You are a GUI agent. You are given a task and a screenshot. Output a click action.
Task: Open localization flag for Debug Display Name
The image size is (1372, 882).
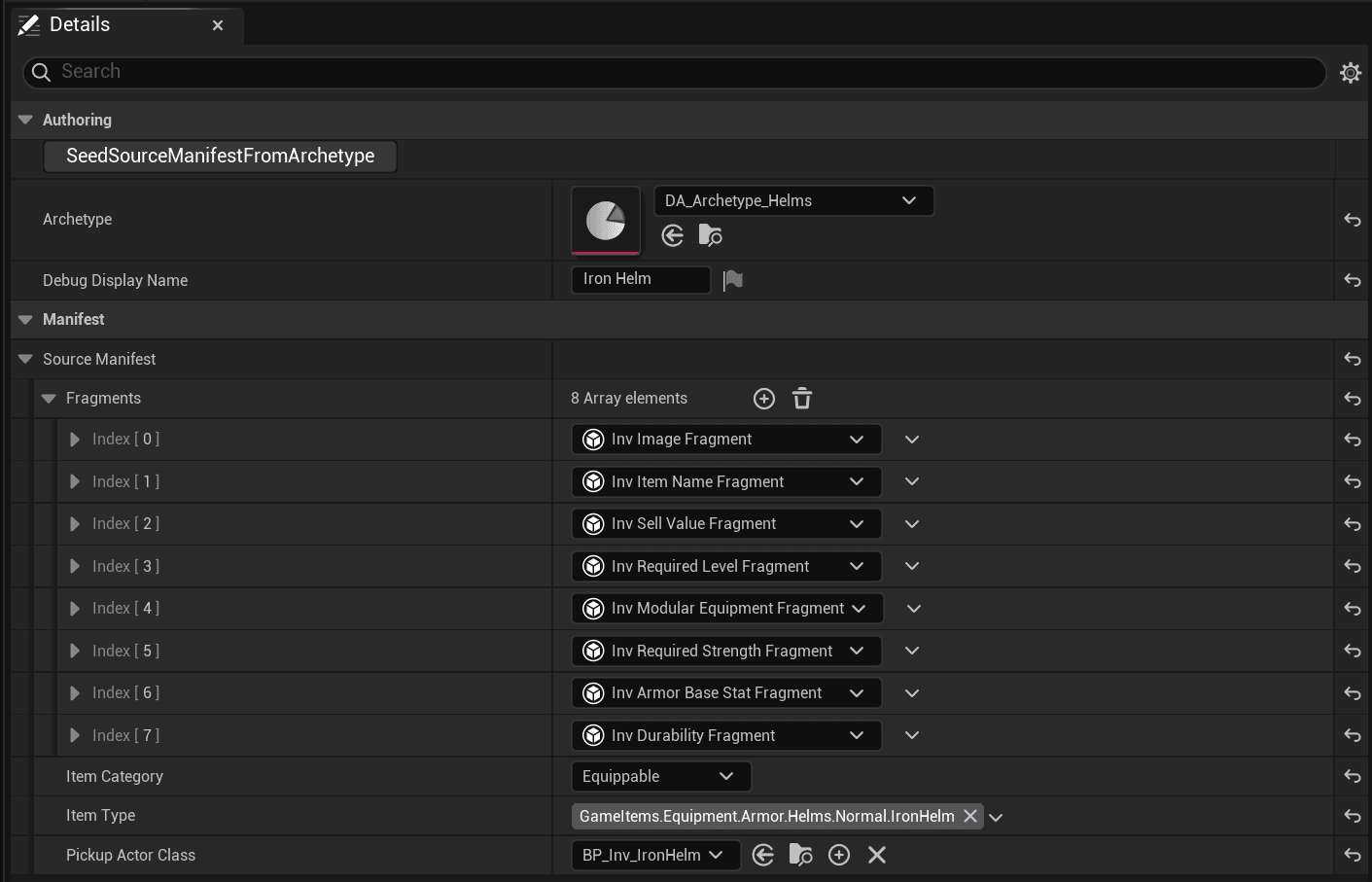coord(733,280)
